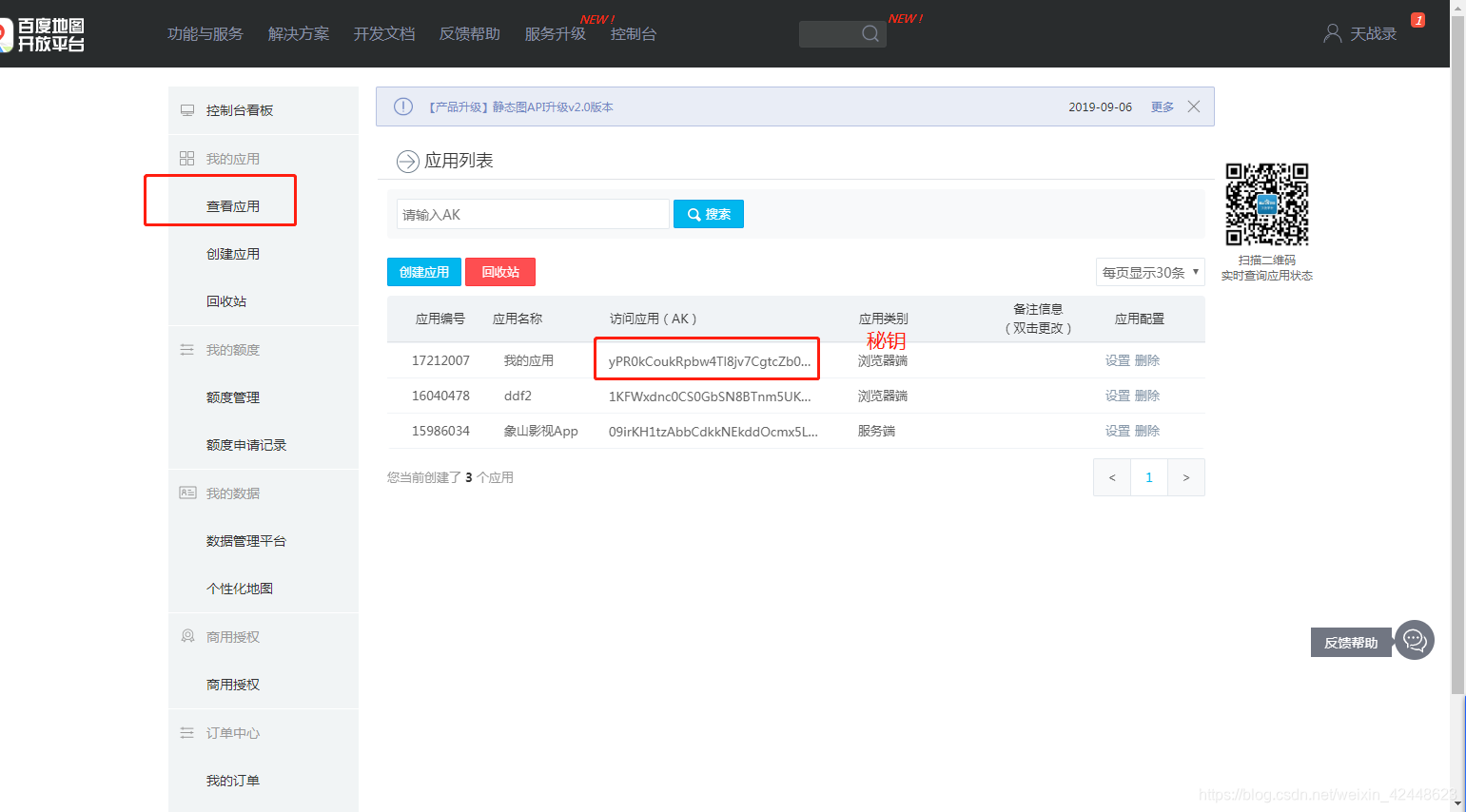This screenshot has width=1466, height=812.
Task: Select 个性化地图 in sidebar
Action: click(x=240, y=589)
